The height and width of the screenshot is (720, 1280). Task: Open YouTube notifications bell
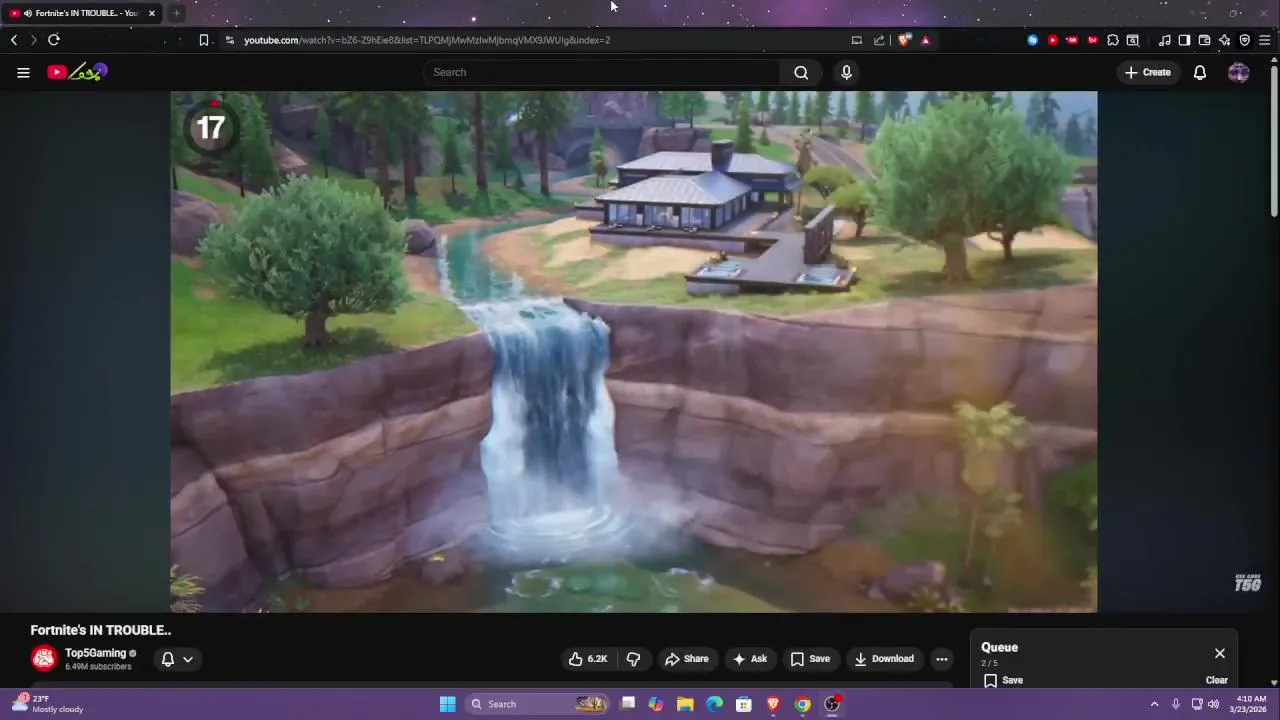pos(1200,72)
